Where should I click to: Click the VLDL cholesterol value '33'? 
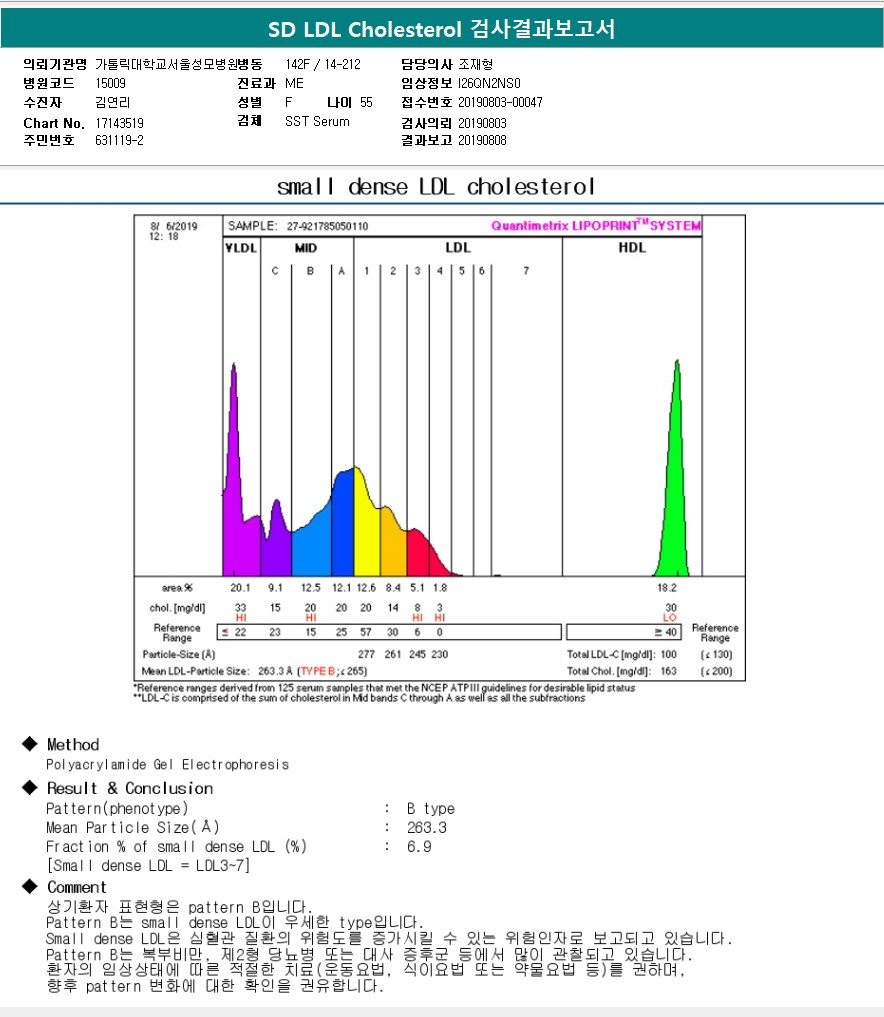[x=241, y=608]
